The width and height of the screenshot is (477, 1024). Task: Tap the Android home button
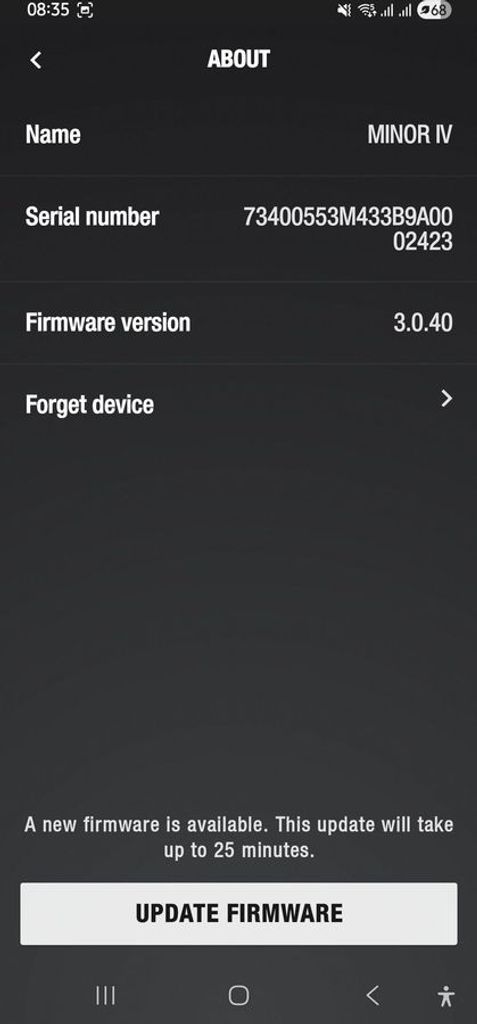238,995
